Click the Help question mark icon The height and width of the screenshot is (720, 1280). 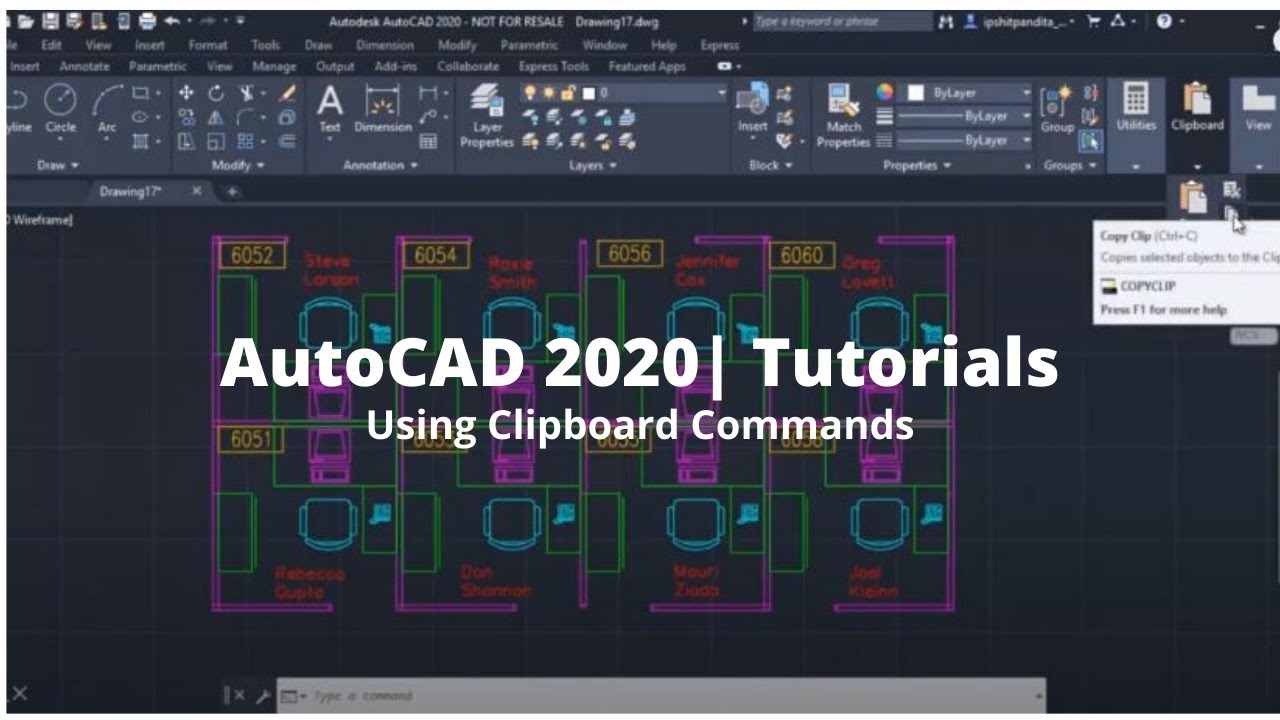(1164, 21)
